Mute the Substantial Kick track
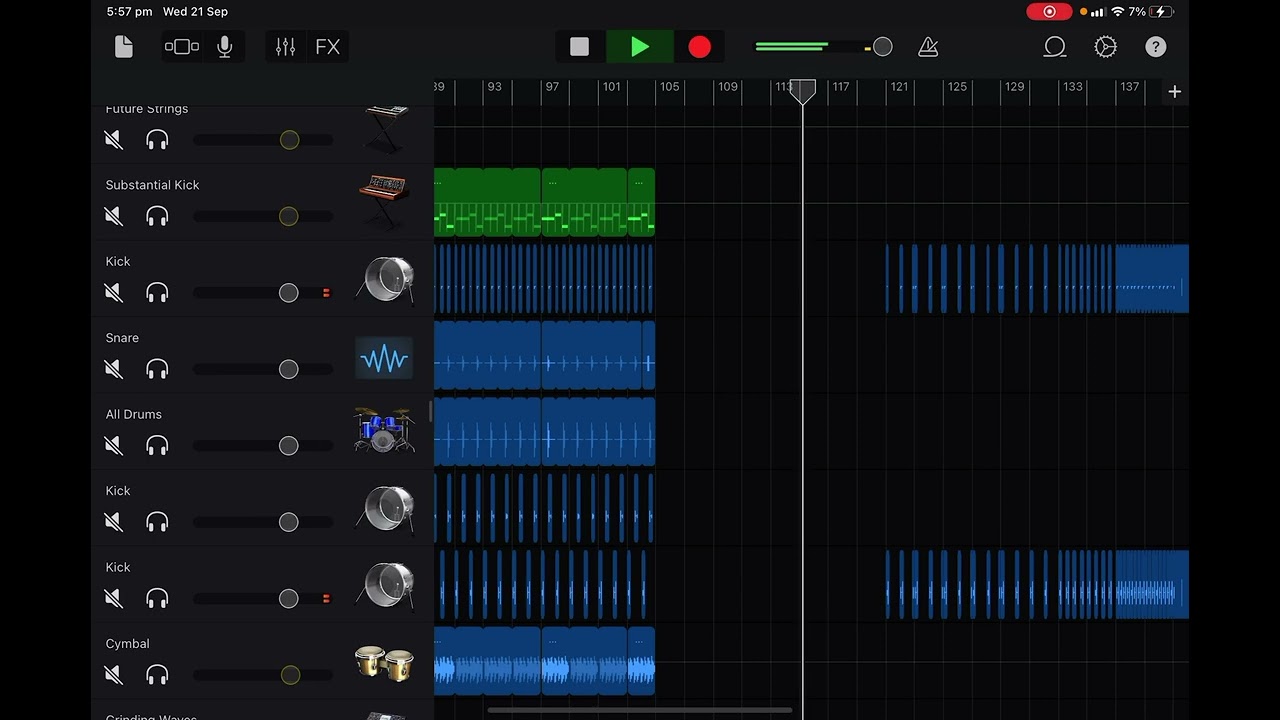This screenshot has height=720, width=1280. (114, 216)
